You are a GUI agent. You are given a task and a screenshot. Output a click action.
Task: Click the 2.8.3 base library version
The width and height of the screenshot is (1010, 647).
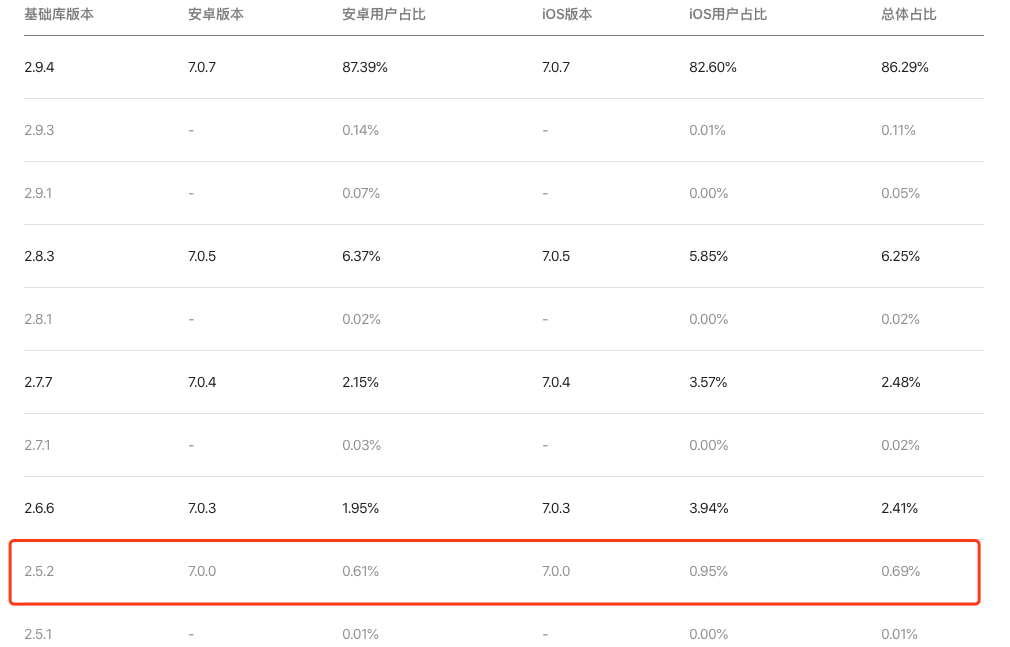[x=39, y=256]
